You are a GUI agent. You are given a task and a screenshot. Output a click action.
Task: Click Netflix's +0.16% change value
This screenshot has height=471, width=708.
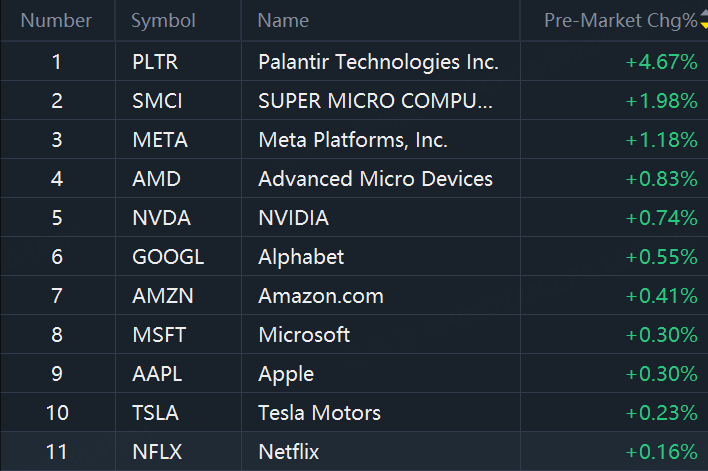coord(661,452)
